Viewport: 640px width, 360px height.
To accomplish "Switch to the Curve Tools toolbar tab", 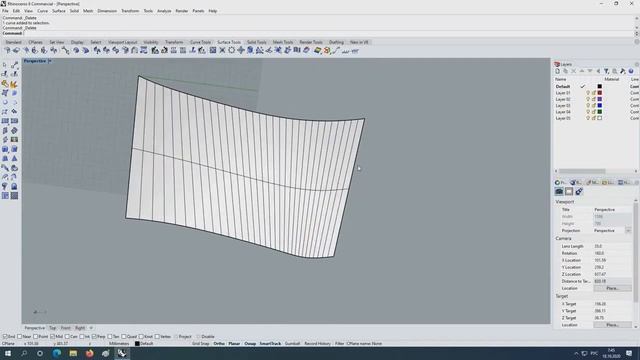I will [200, 42].
